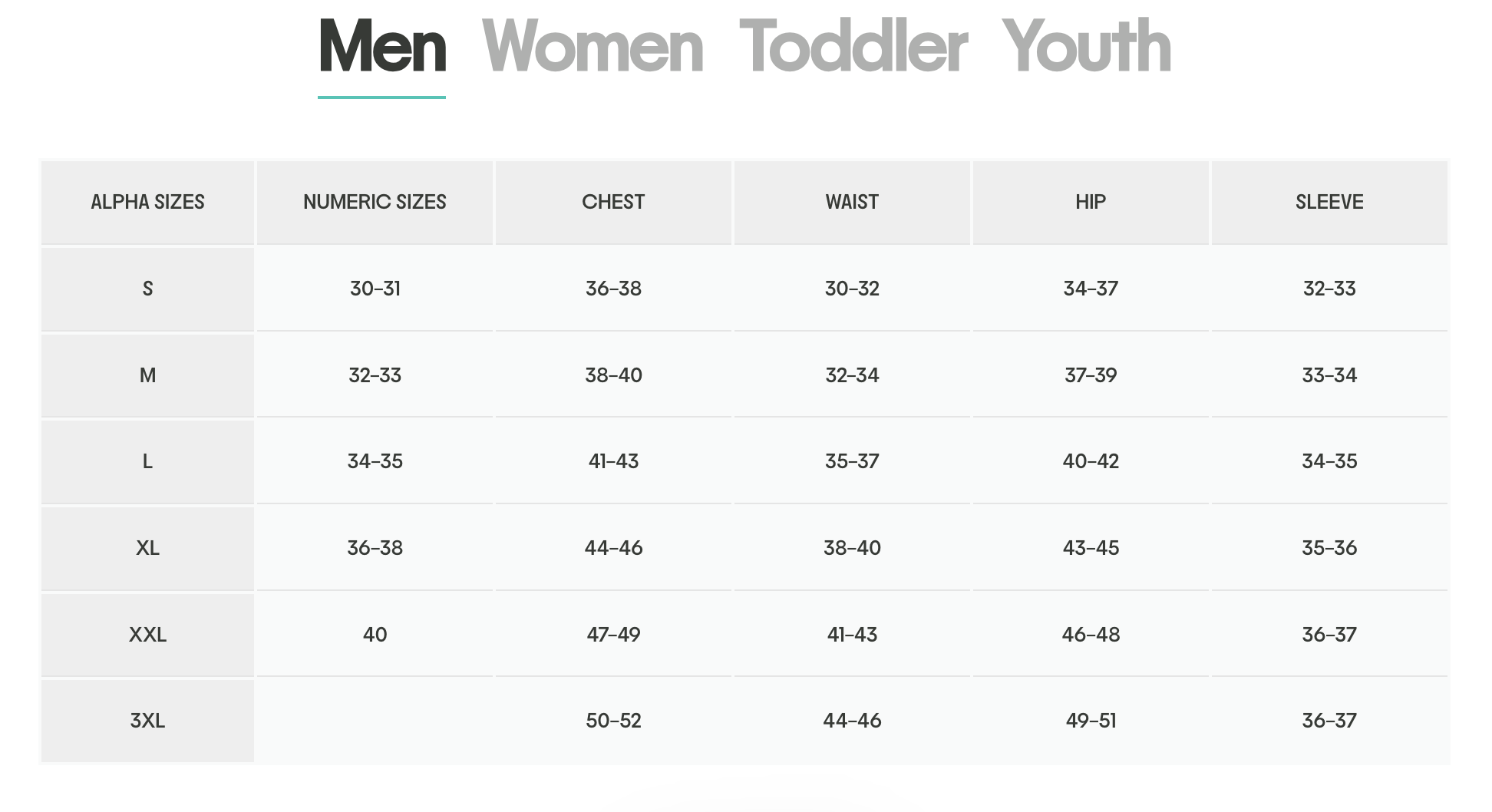Click the Alpha Sizes column header
The image size is (1492, 812).
[147, 202]
